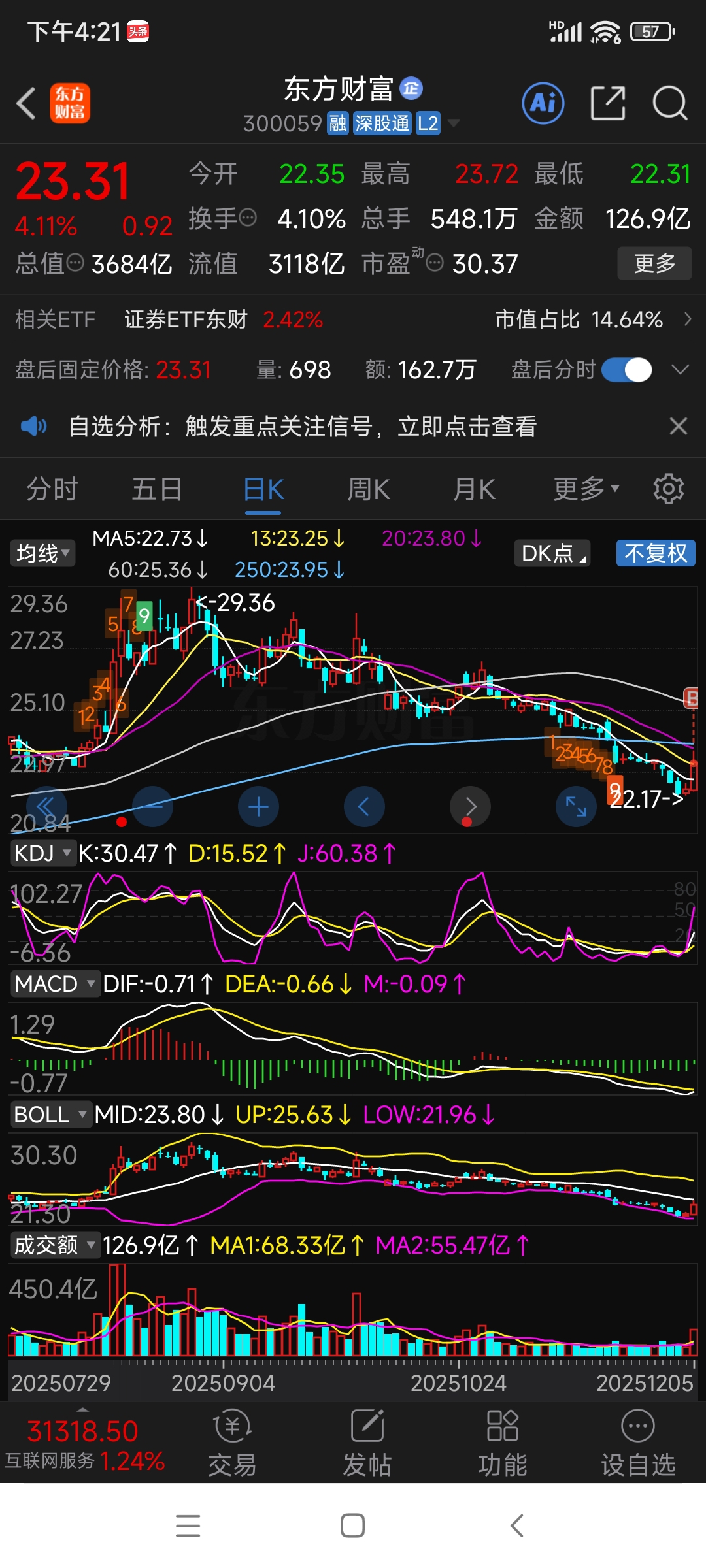The width and height of the screenshot is (706, 1568).
Task: Zoom out chart with minus button
Action: pyautogui.click(x=152, y=806)
